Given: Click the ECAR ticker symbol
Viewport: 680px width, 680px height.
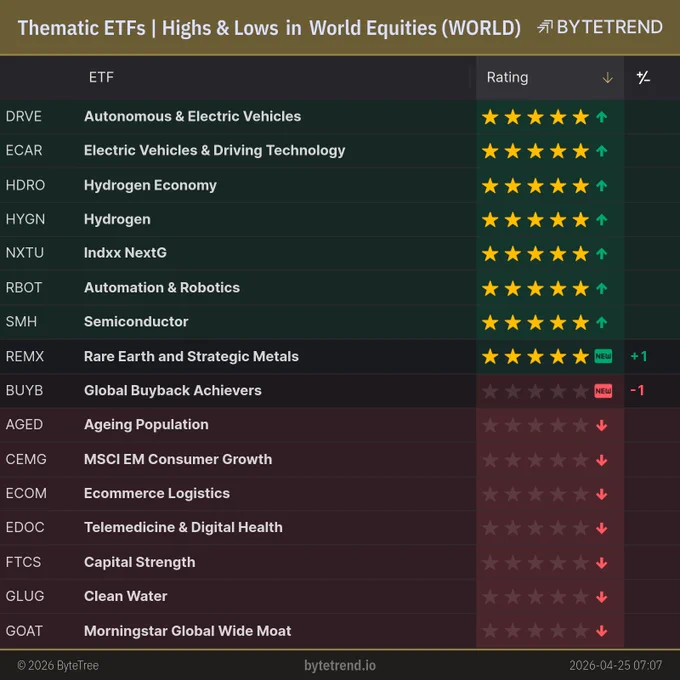Looking at the screenshot, I should (24, 150).
